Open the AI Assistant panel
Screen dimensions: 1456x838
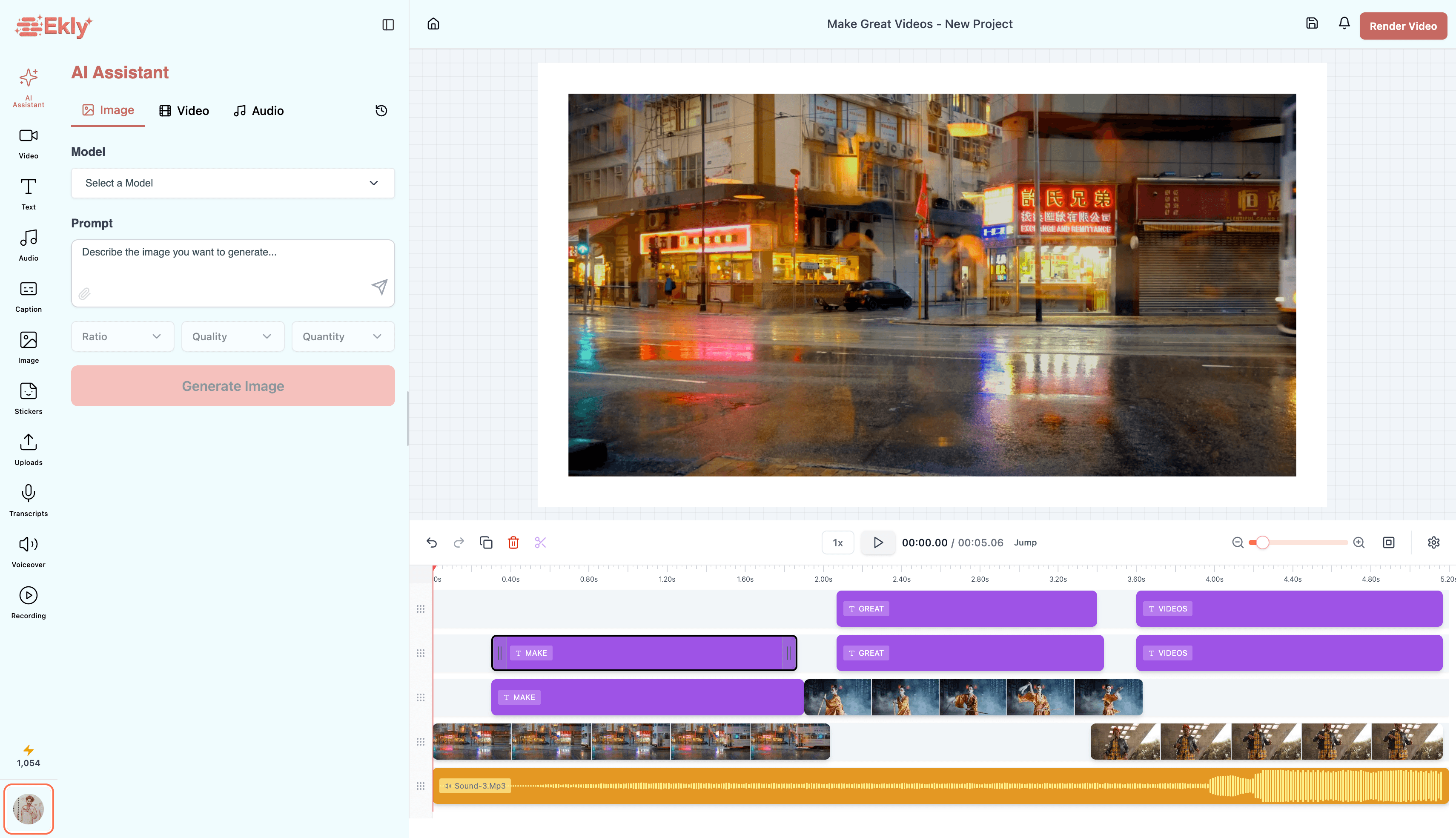coord(28,86)
